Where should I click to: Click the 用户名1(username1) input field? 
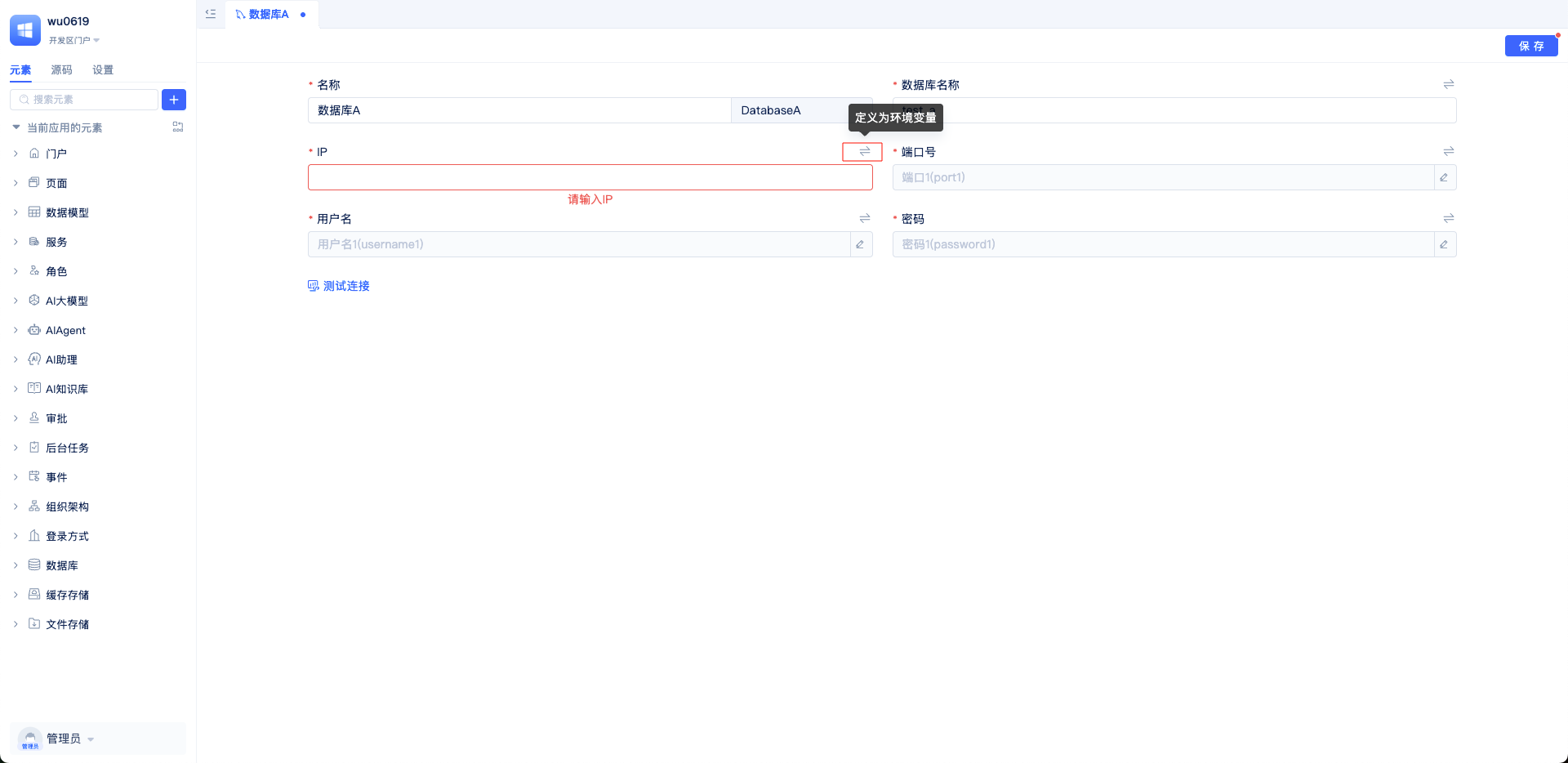click(579, 244)
